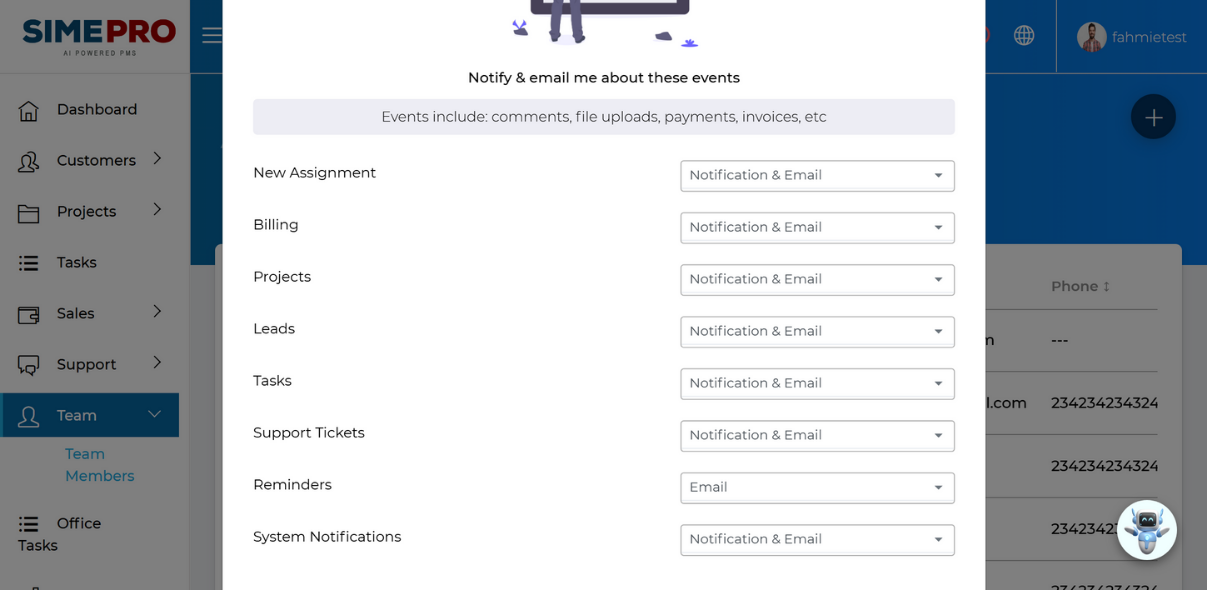The height and width of the screenshot is (590, 1207).
Task: Click the globe language icon
Action: click(1024, 35)
